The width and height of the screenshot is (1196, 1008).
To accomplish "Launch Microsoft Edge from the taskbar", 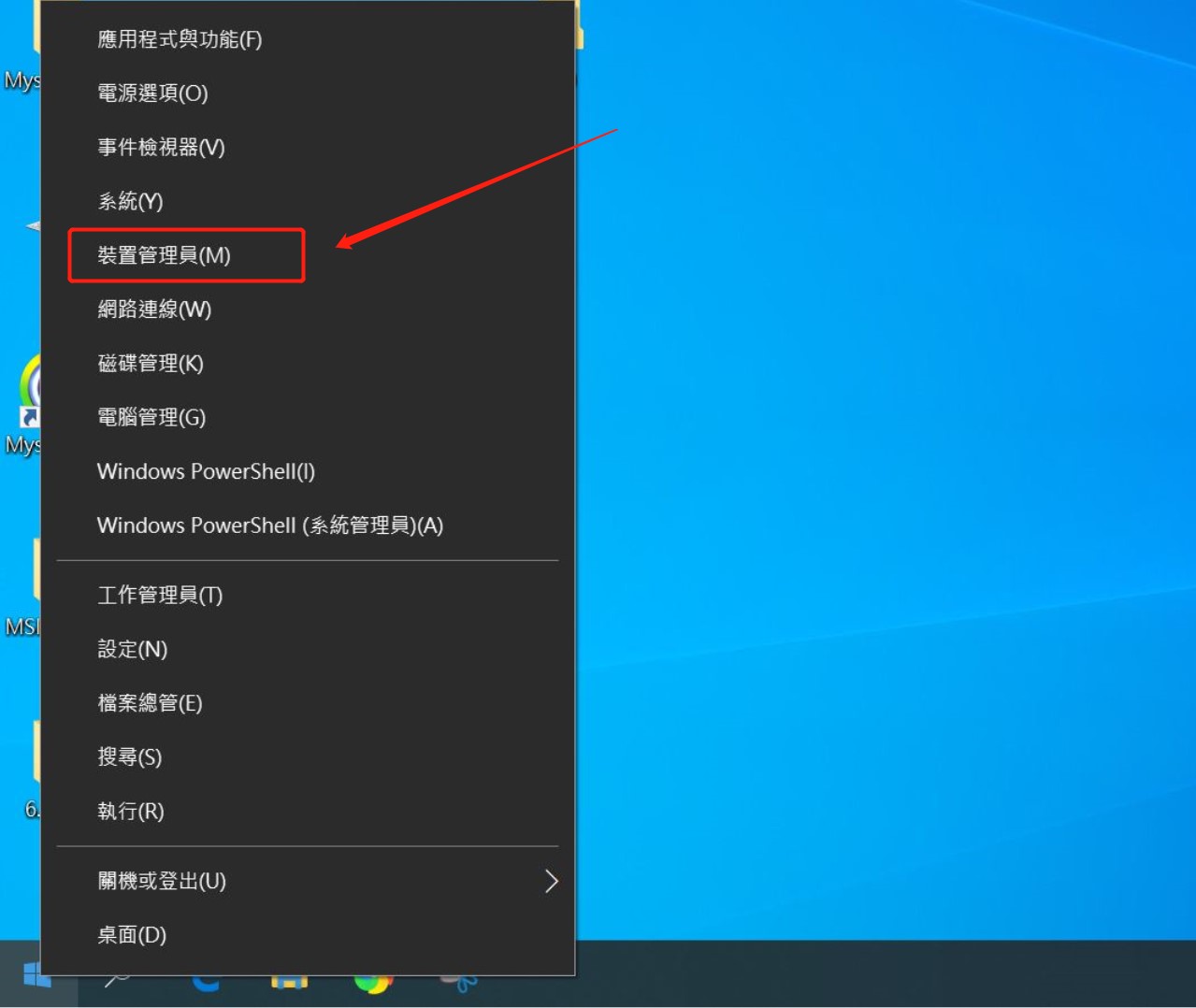I will pyautogui.click(x=206, y=982).
